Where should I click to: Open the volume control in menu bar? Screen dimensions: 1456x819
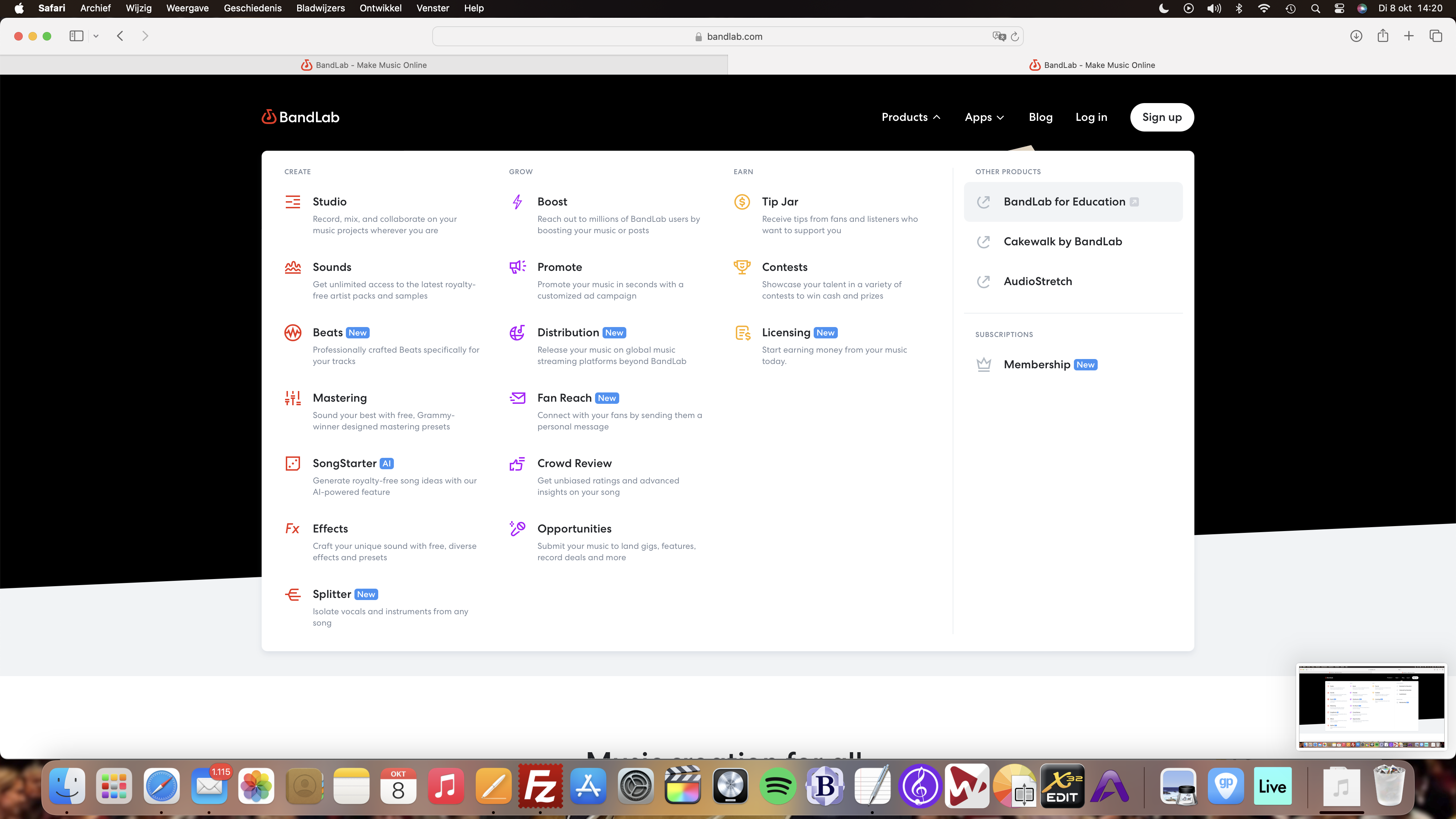(1214, 8)
